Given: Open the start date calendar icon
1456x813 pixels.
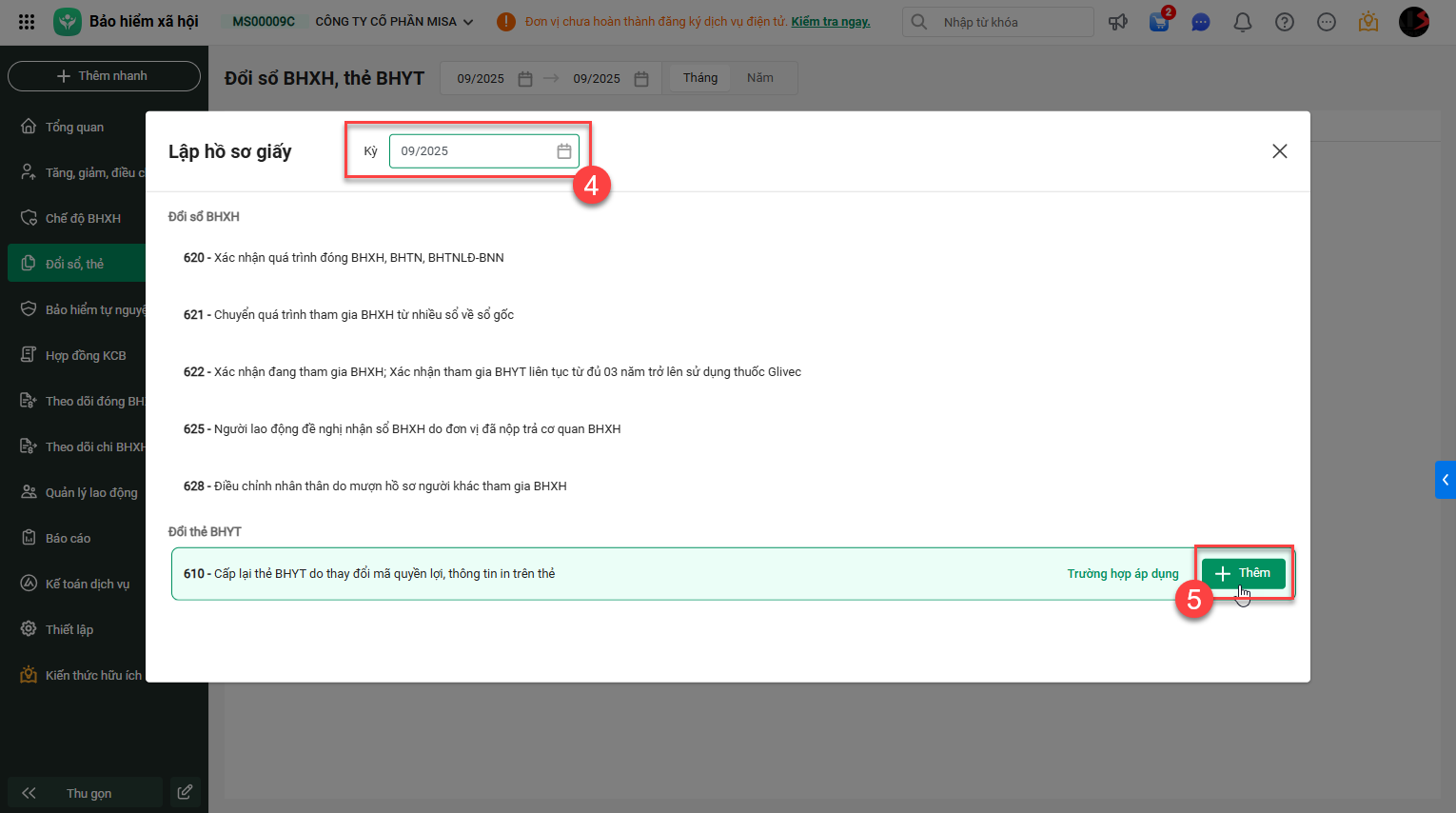Looking at the screenshot, I should (x=525, y=79).
